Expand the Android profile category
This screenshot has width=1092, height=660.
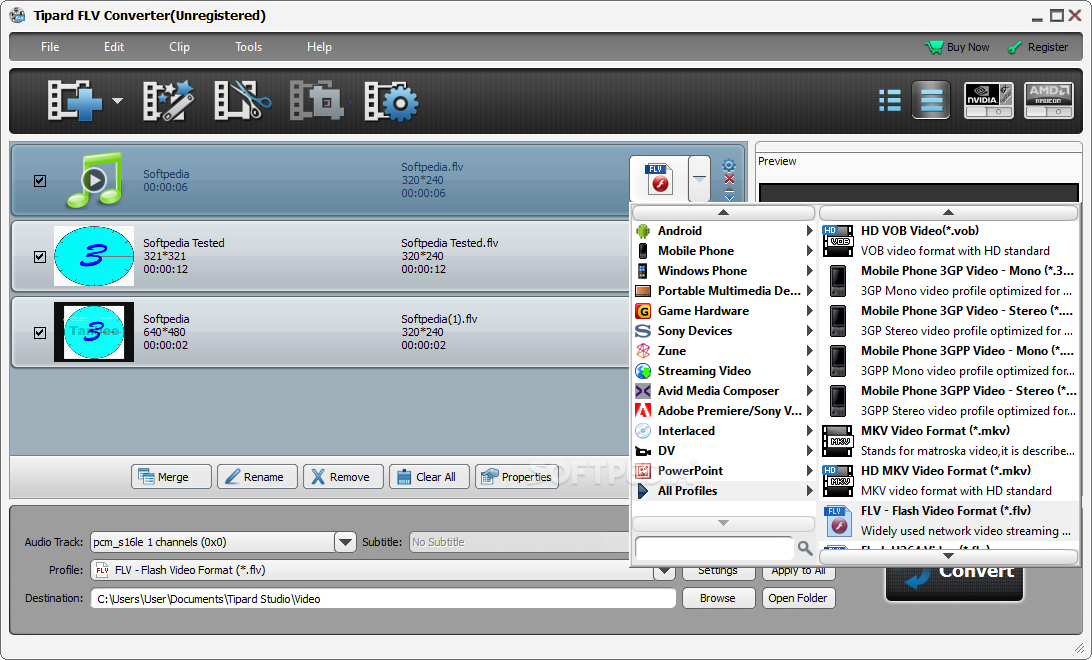(724, 230)
